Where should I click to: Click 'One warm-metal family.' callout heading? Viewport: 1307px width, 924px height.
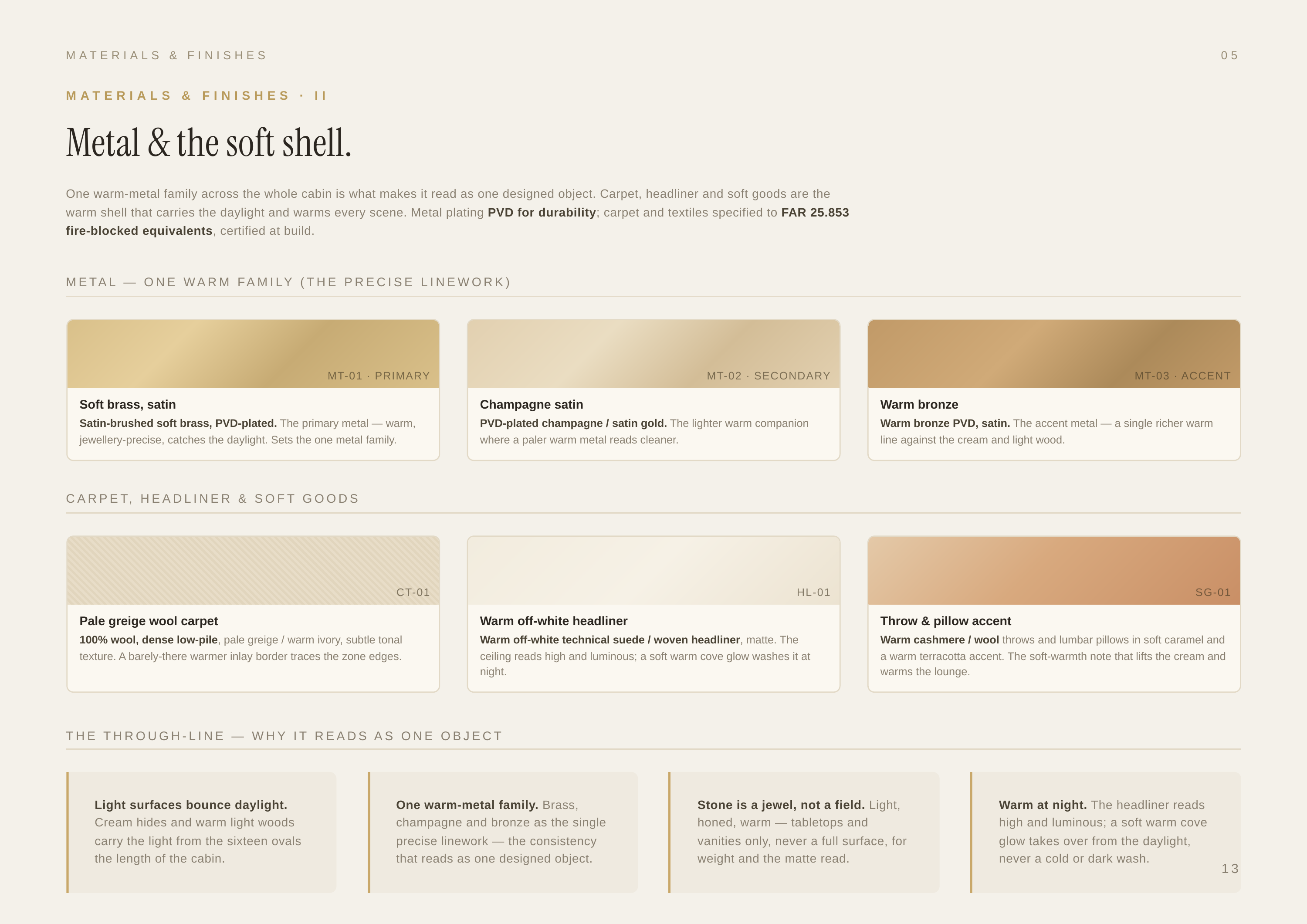coord(467,805)
